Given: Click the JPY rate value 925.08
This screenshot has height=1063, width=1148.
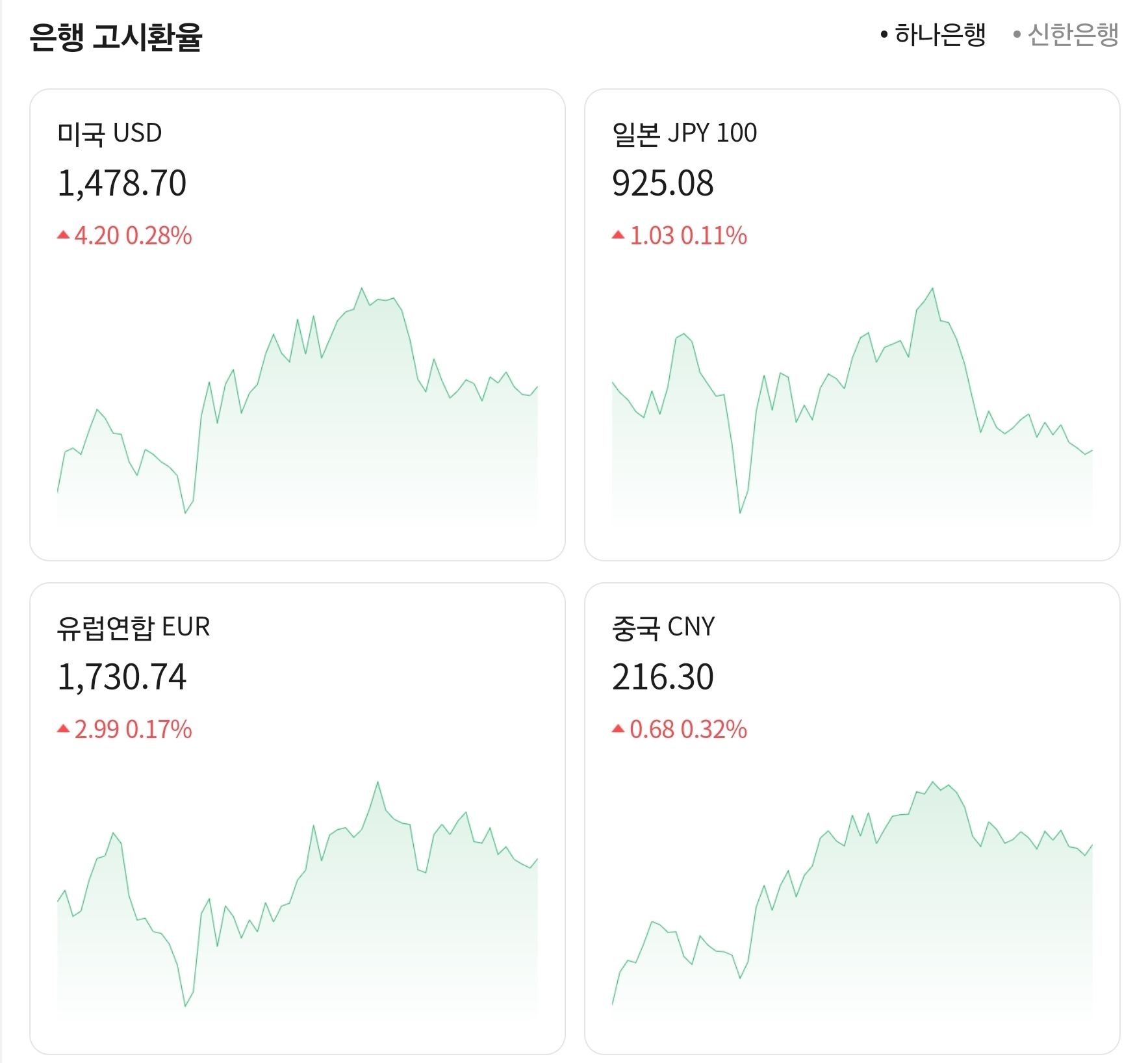Looking at the screenshot, I should coord(663,183).
